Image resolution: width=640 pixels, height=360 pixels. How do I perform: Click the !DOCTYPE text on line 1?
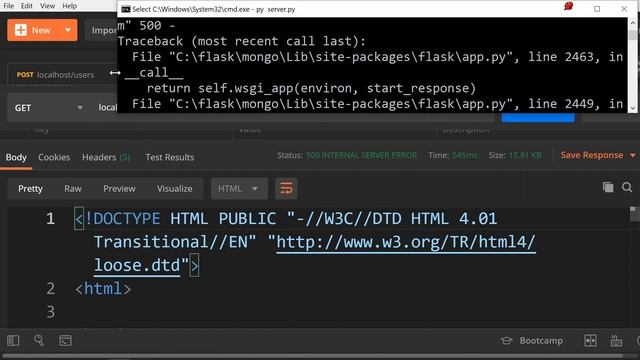point(122,219)
